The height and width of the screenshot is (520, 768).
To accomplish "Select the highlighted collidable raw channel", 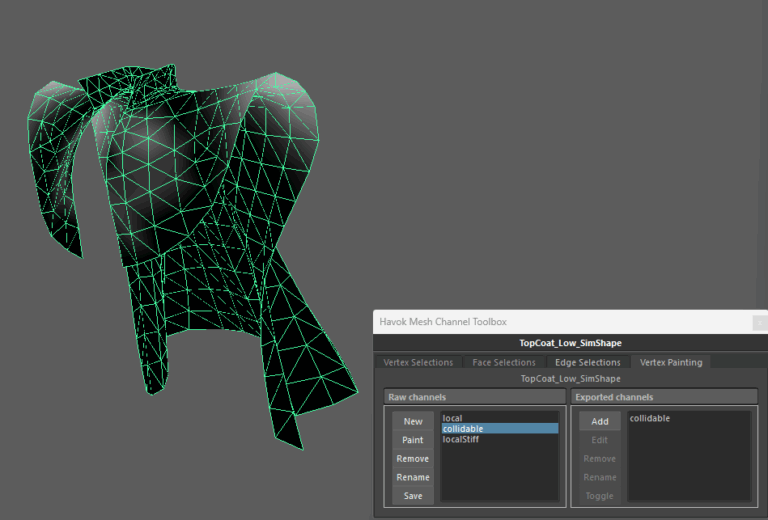I will click(464, 429).
